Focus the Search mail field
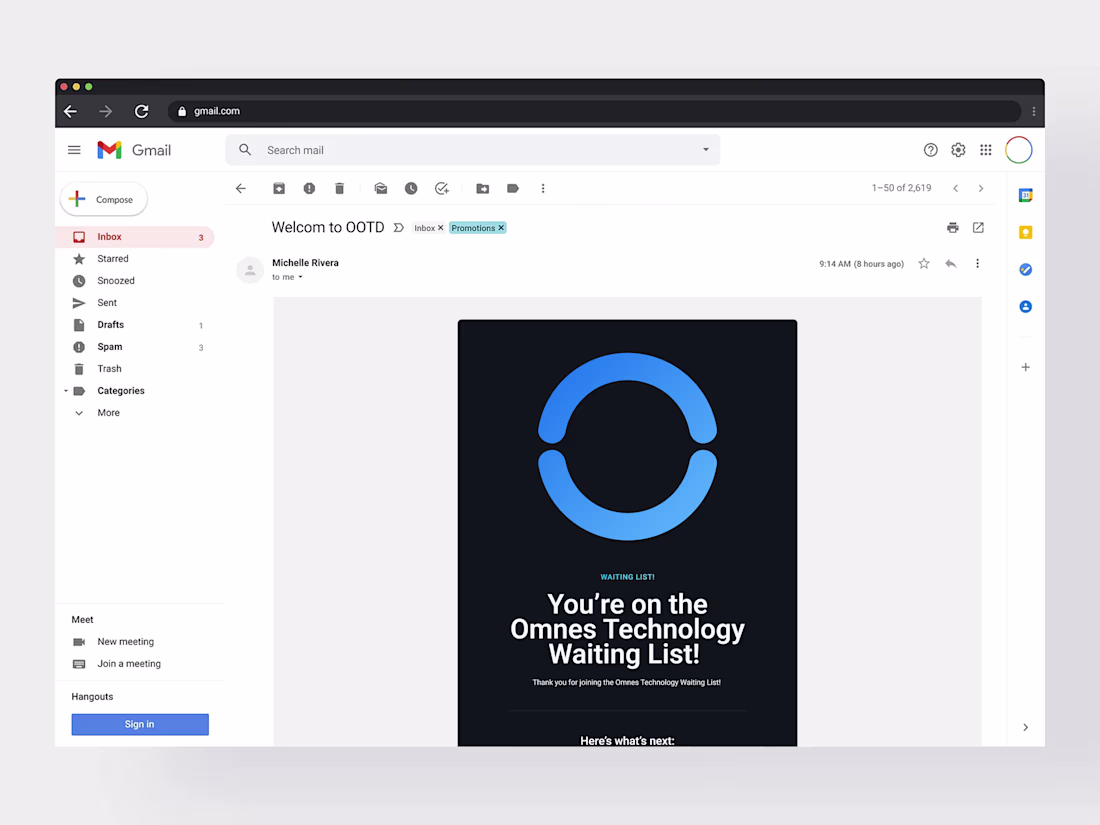Screen dimensions: 1100x825 (x=473, y=150)
